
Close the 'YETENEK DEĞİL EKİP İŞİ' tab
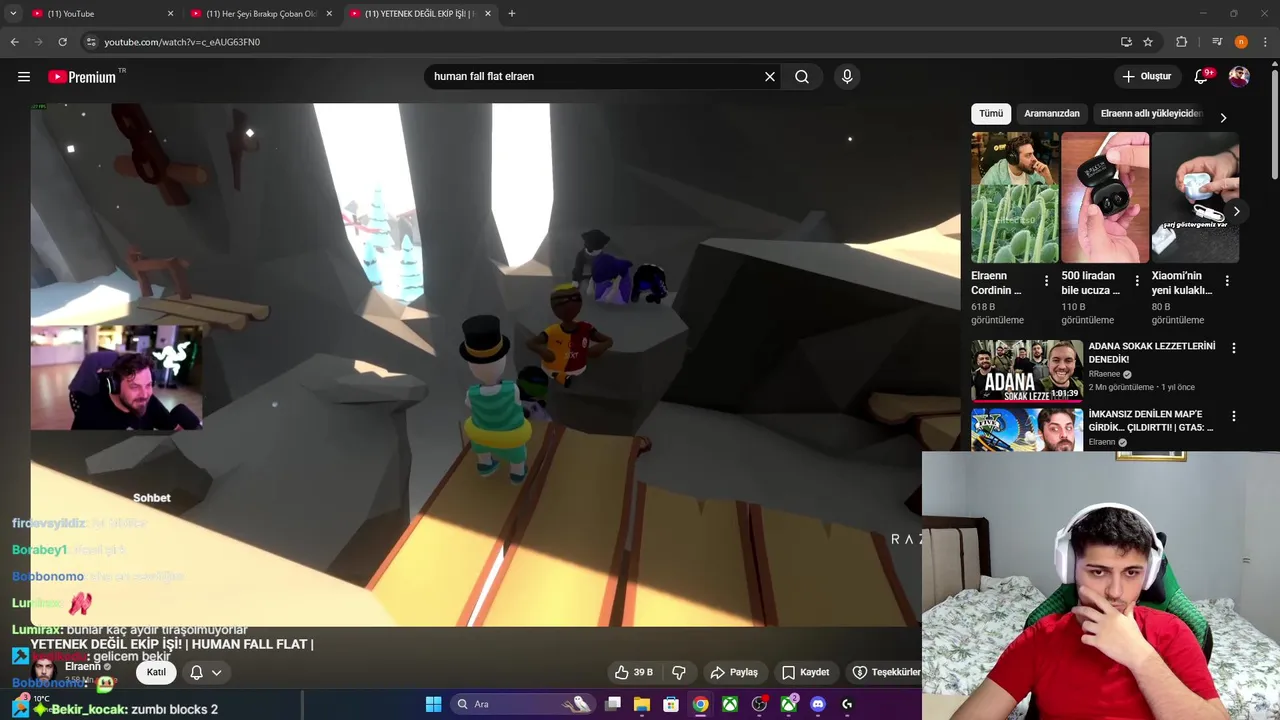tap(488, 14)
